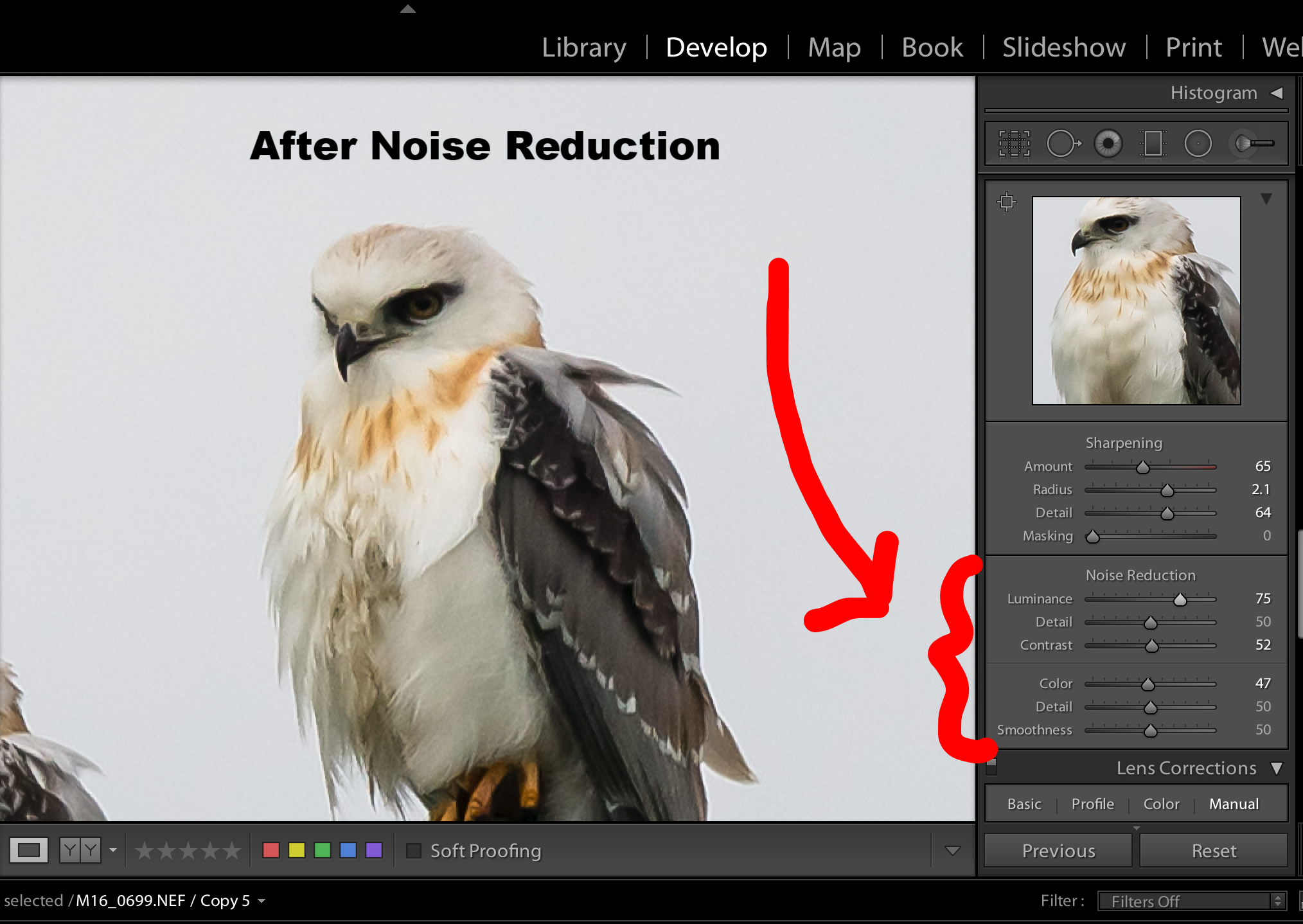This screenshot has height=924, width=1303.
Task: Switch to Loupe view mode
Action: [x=29, y=850]
